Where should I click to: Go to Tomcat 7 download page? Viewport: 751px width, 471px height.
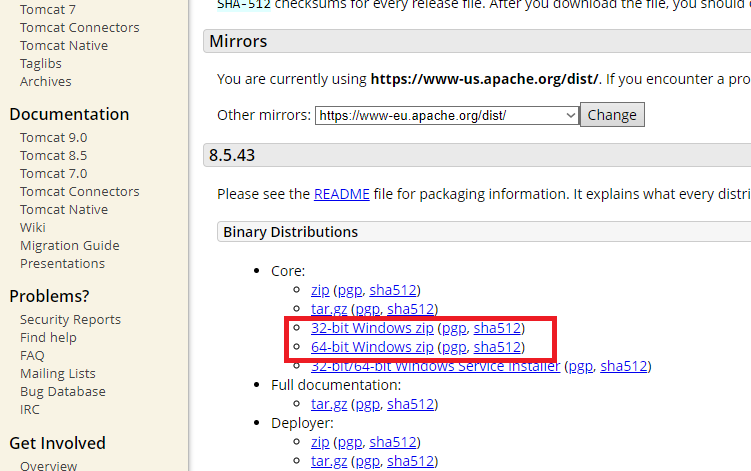[48, 10]
